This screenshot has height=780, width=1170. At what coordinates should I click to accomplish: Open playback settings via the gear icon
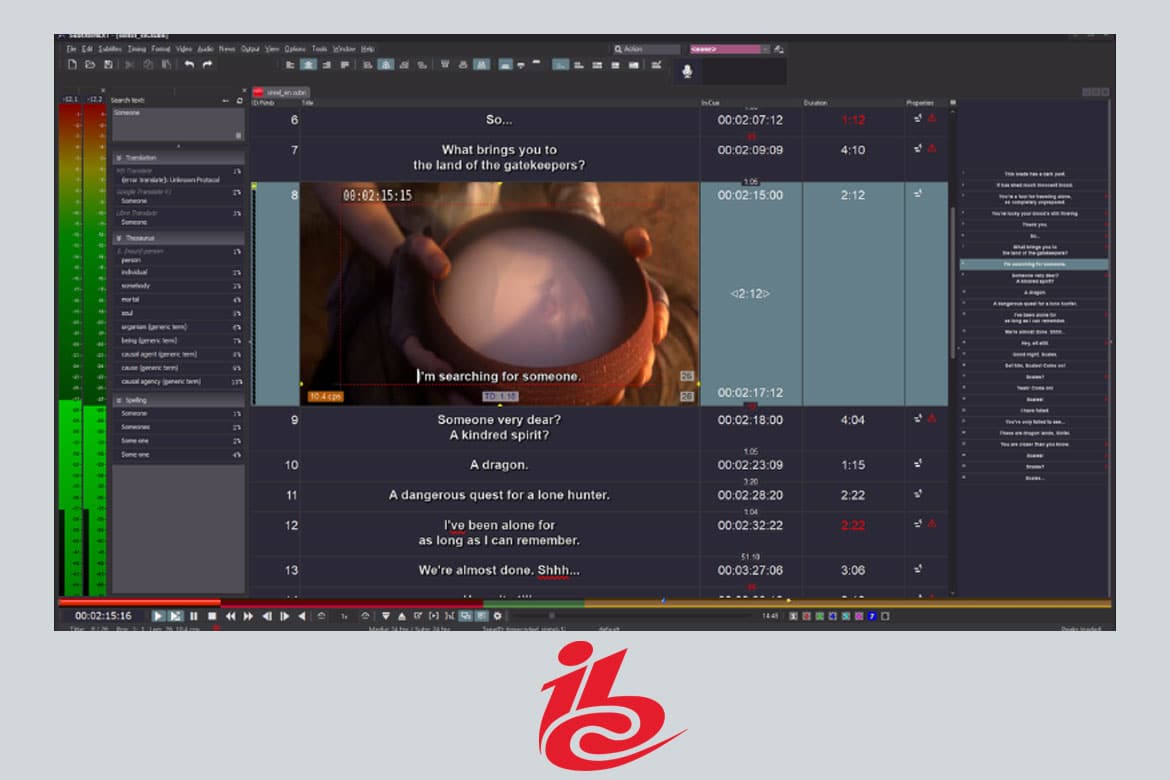tap(498, 617)
